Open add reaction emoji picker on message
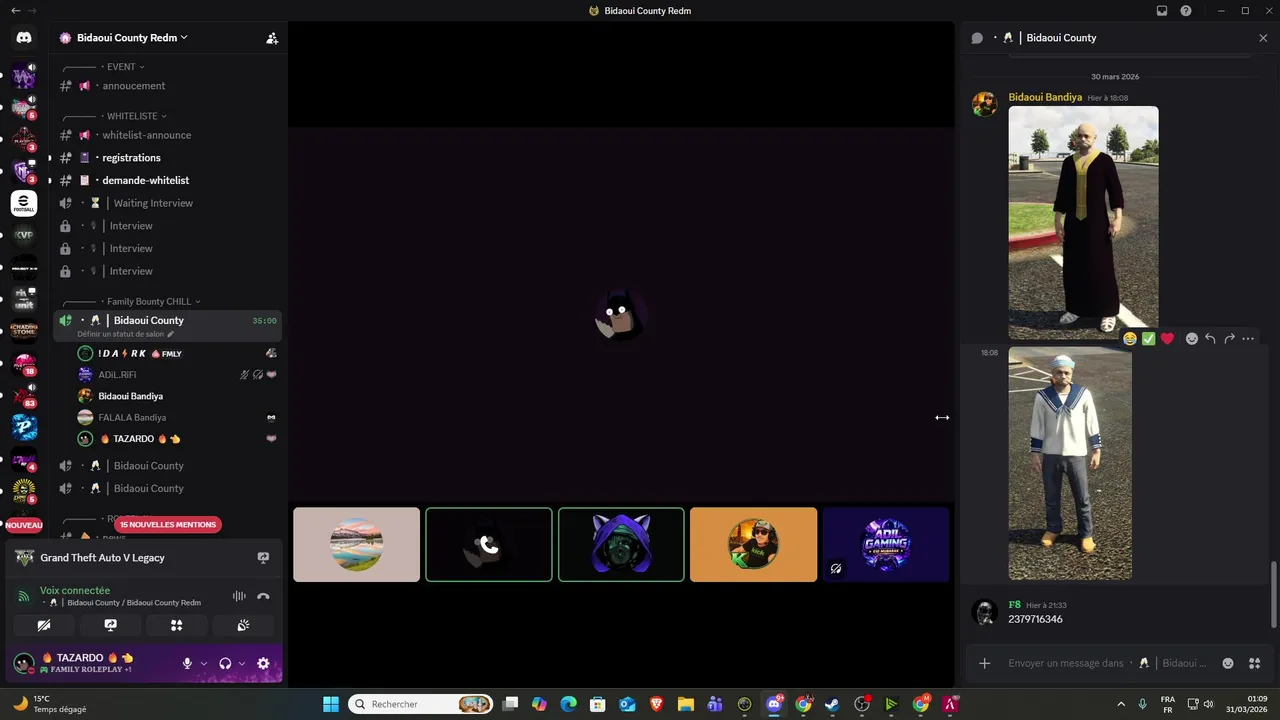The height and width of the screenshot is (720, 1280). tap(1192, 339)
